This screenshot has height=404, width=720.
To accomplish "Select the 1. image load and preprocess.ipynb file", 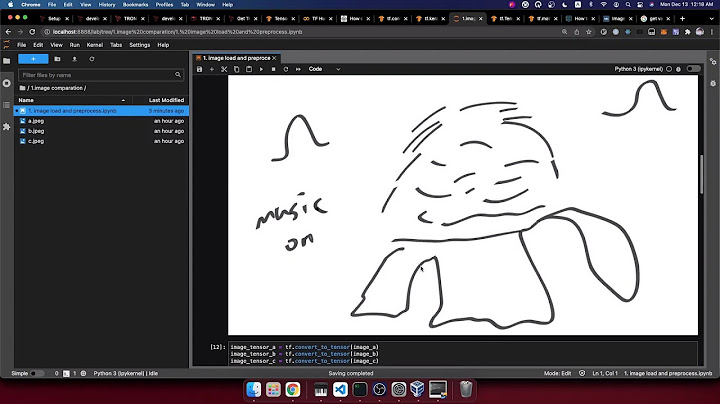I will tap(101, 111).
